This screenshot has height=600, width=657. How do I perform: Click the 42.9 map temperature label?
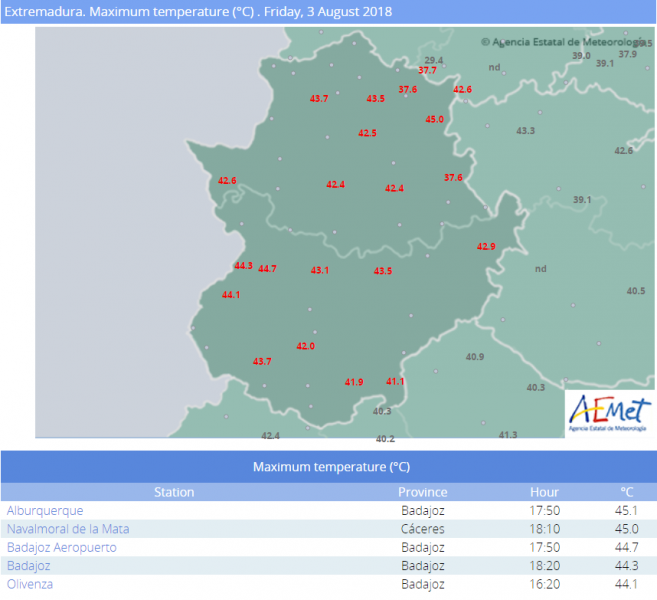click(486, 246)
